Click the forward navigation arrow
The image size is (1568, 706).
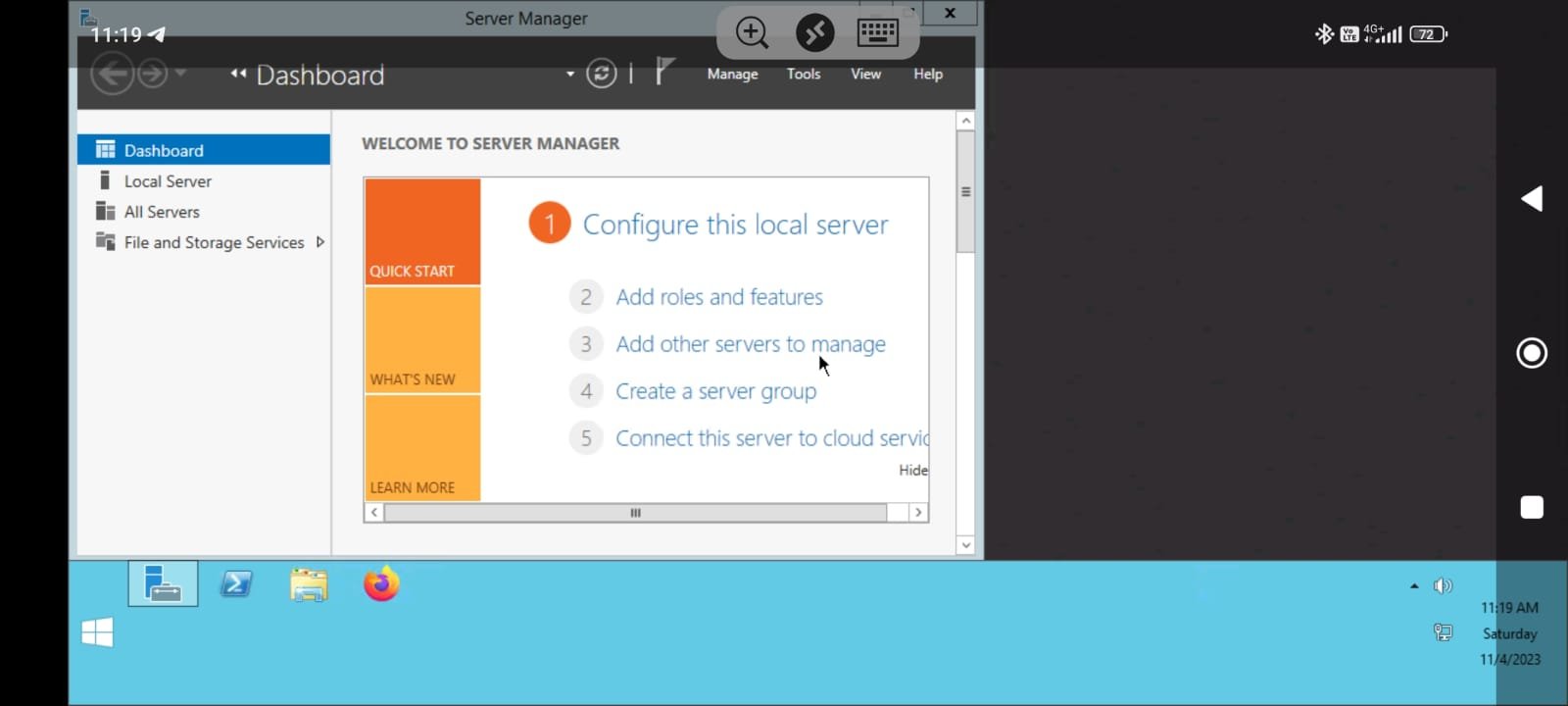(152, 74)
